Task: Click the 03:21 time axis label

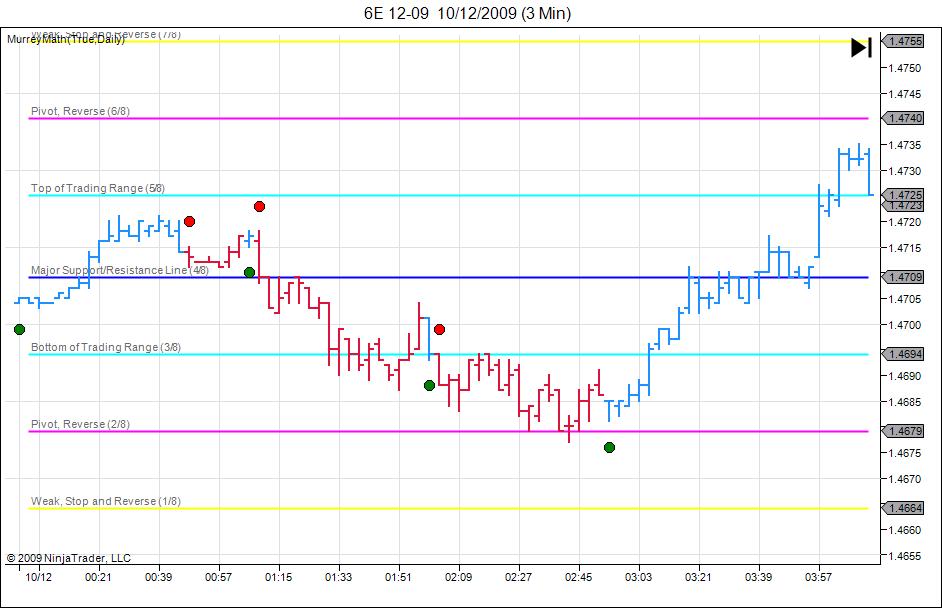Action: [698, 577]
